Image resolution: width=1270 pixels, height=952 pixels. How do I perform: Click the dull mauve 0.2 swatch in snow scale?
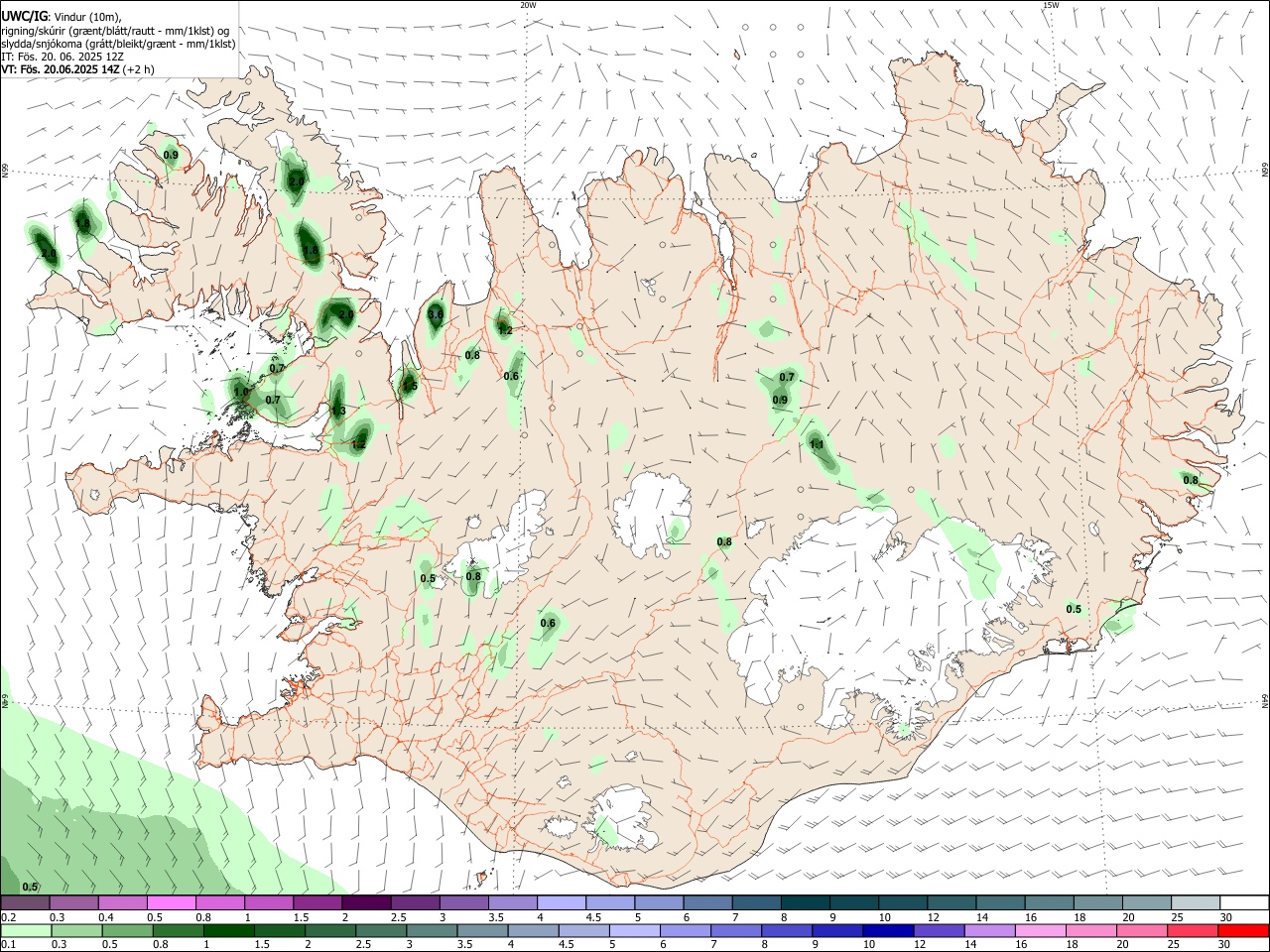point(25,902)
